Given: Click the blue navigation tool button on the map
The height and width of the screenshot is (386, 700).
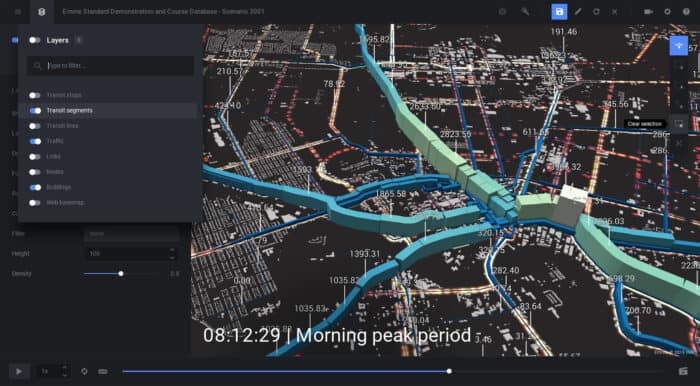Looking at the screenshot, I should click(679, 46).
